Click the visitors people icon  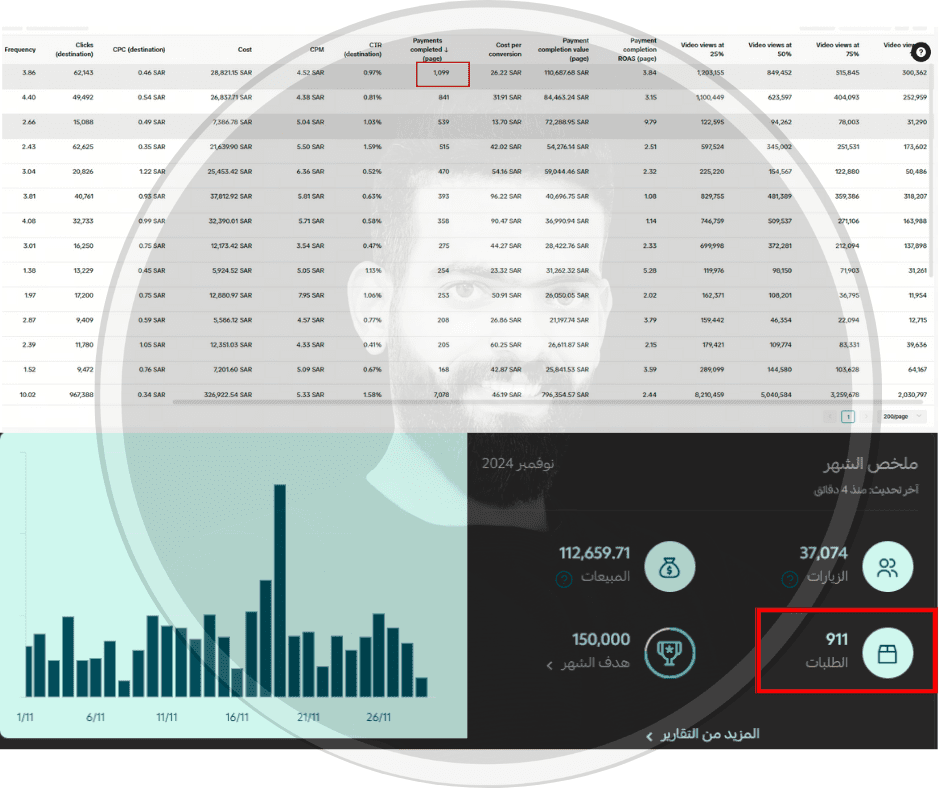[x=887, y=567]
